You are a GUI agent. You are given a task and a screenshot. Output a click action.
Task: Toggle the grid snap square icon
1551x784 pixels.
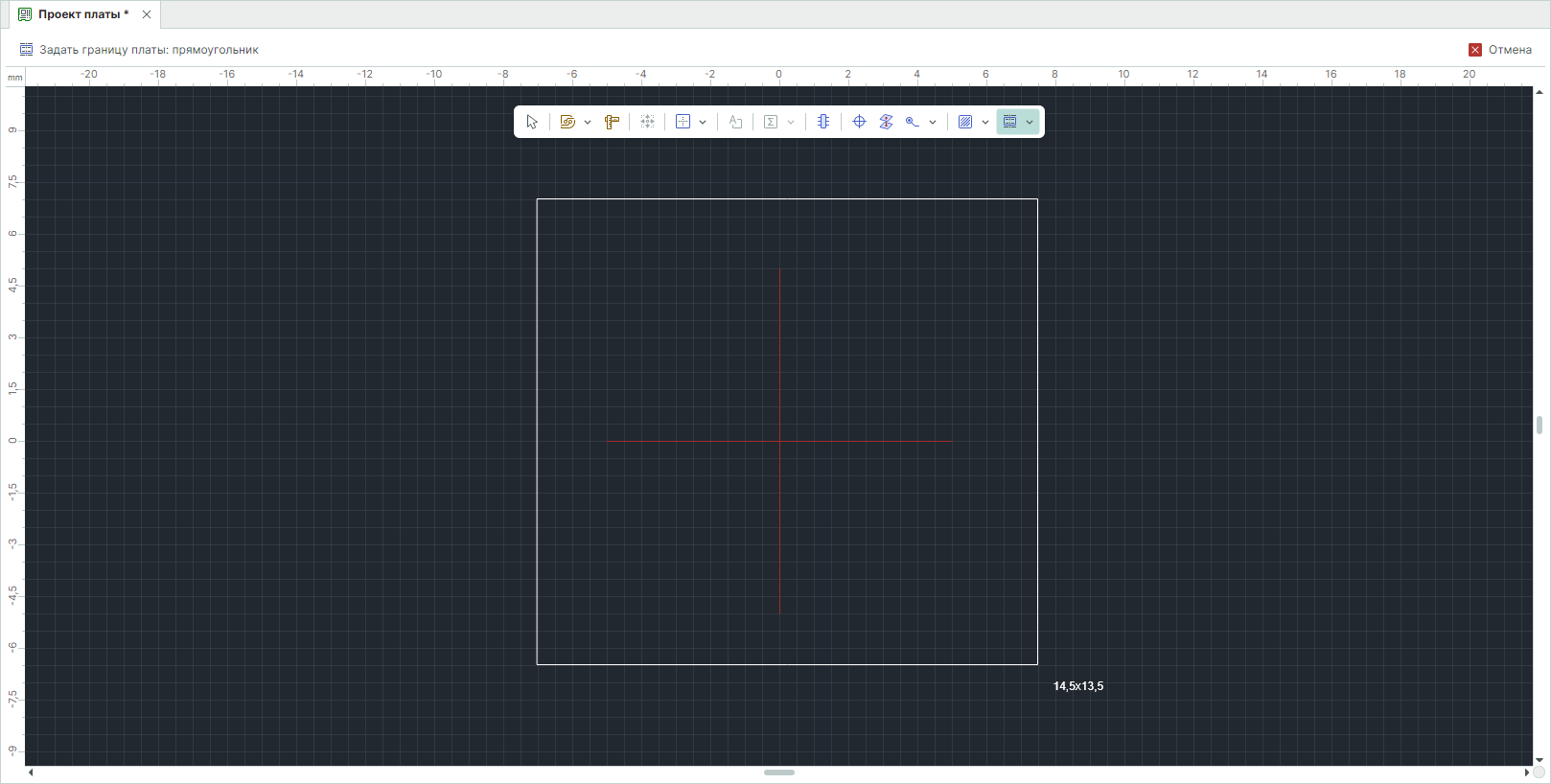[683, 122]
